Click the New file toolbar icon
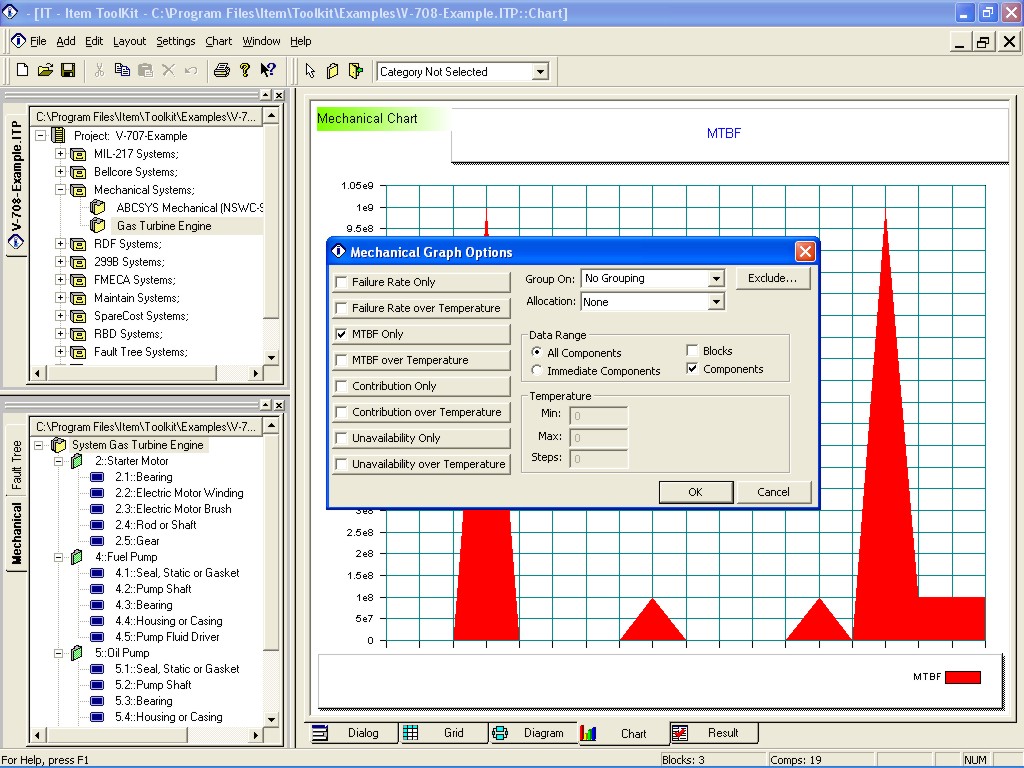The height and width of the screenshot is (768, 1024). tap(22, 70)
